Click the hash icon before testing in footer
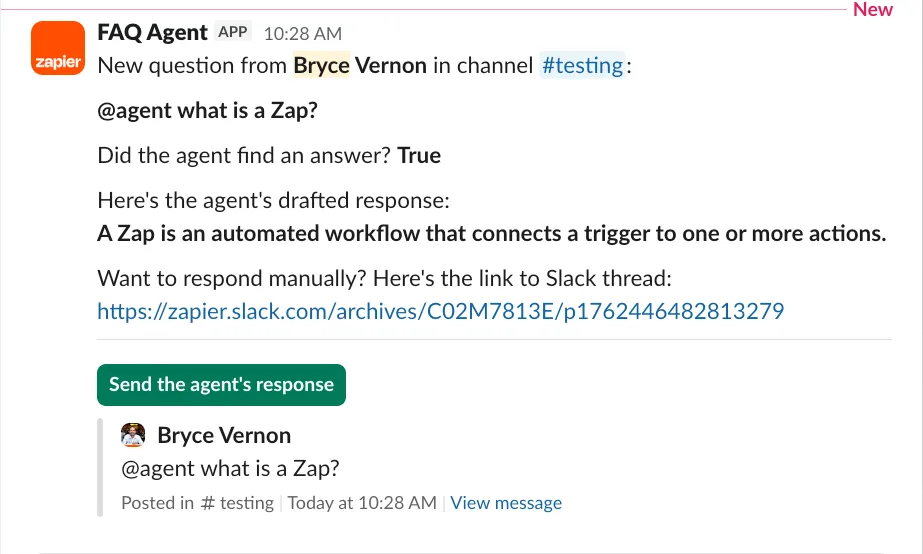The height and width of the screenshot is (554, 923). pos(207,503)
